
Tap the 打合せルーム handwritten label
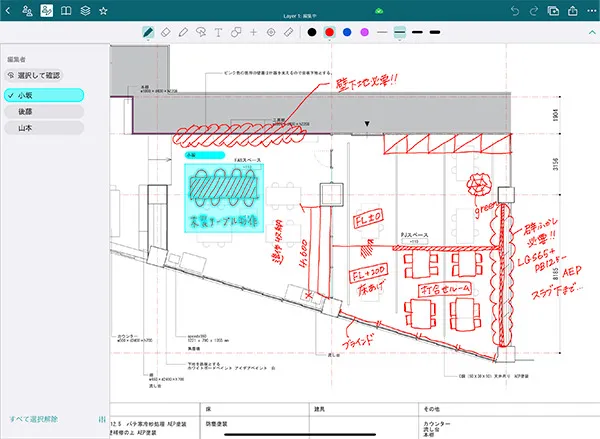(445, 290)
